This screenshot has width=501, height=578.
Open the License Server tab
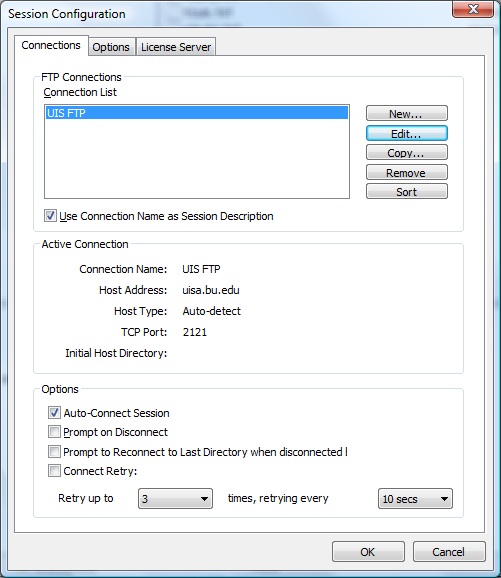coord(176,47)
